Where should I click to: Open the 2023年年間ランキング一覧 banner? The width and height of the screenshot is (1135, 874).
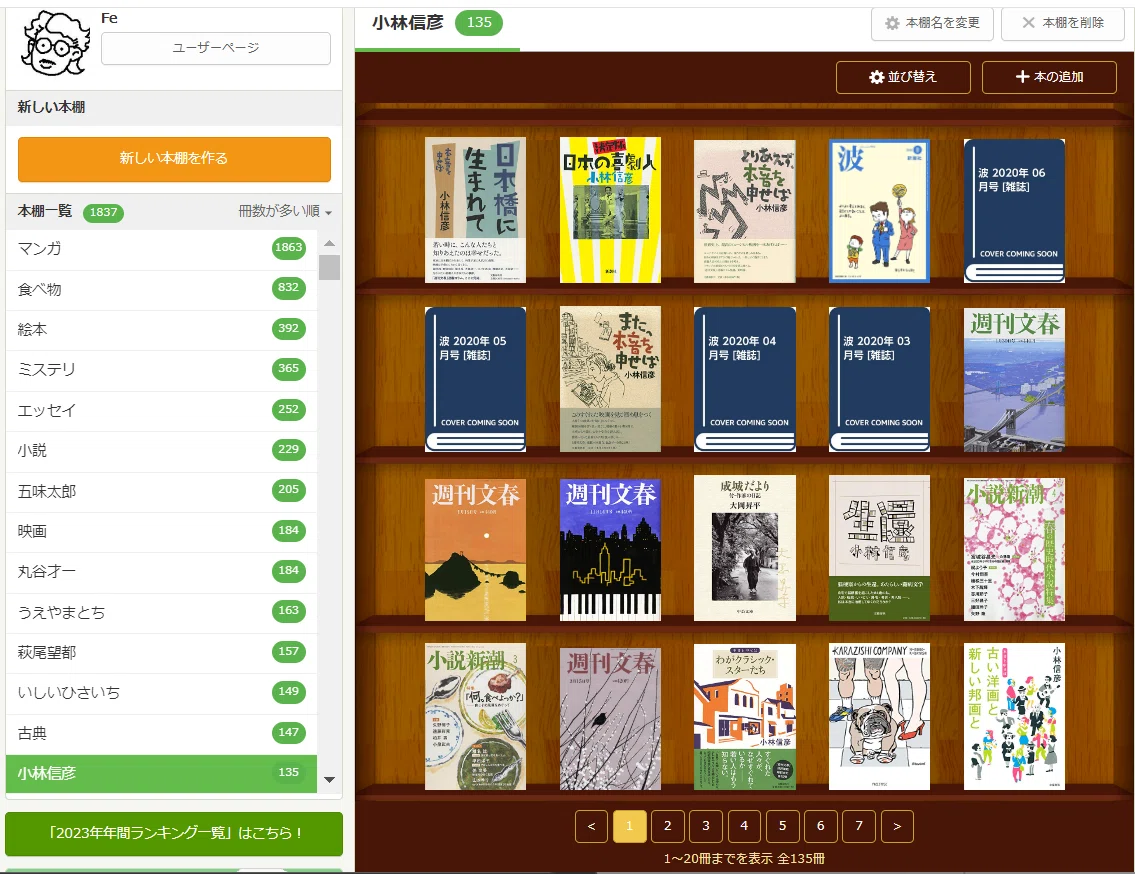(174, 833)
